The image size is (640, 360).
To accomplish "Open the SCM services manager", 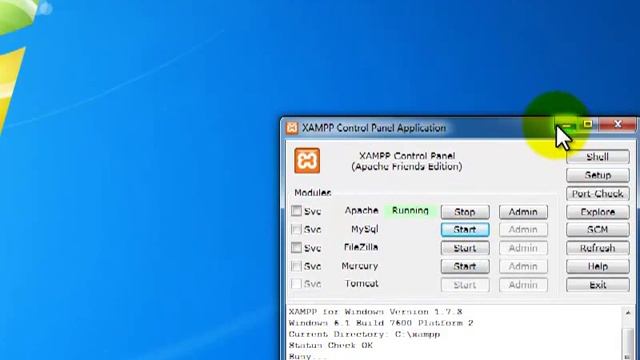I will pos(598,229).
